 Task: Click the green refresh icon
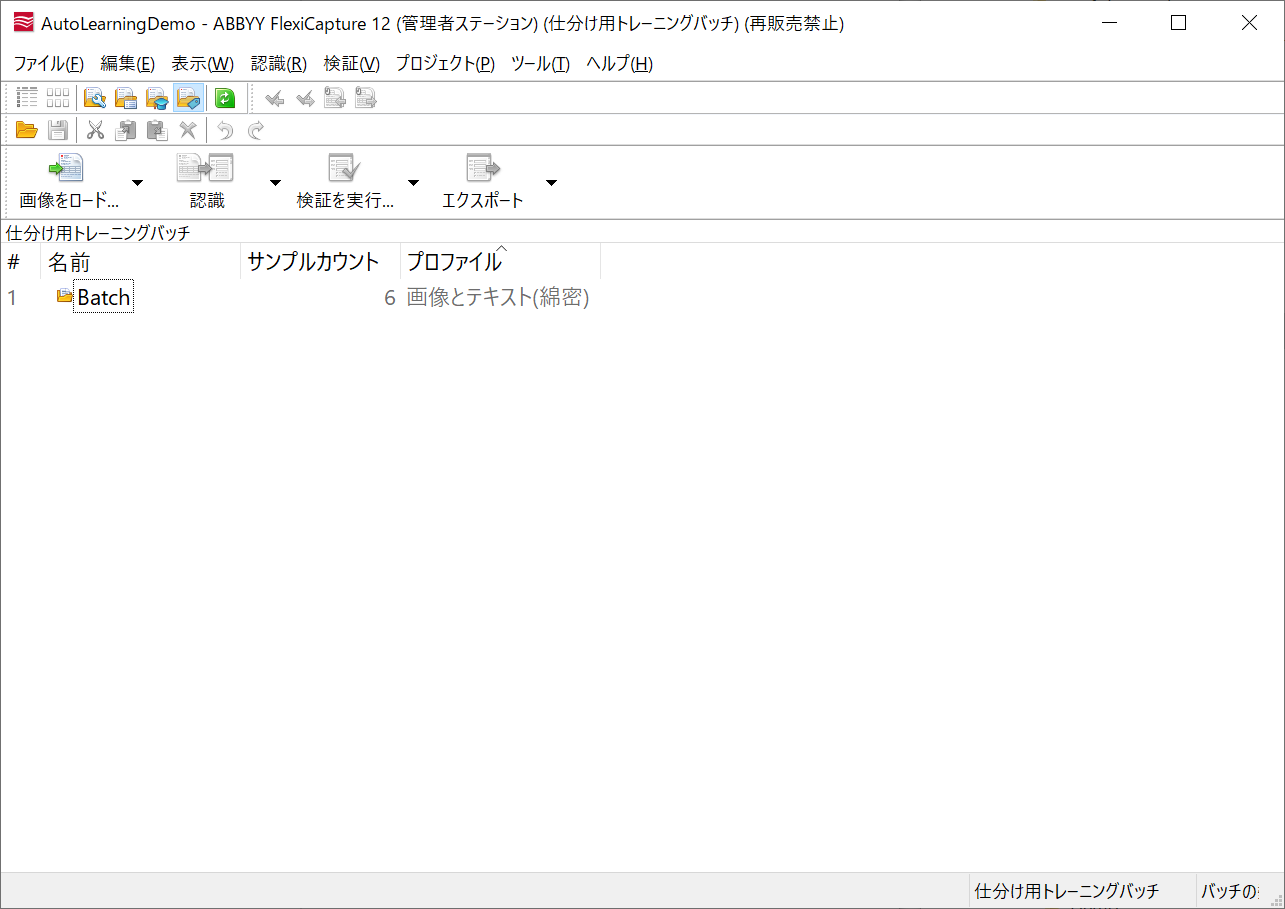tap(225, 98)
